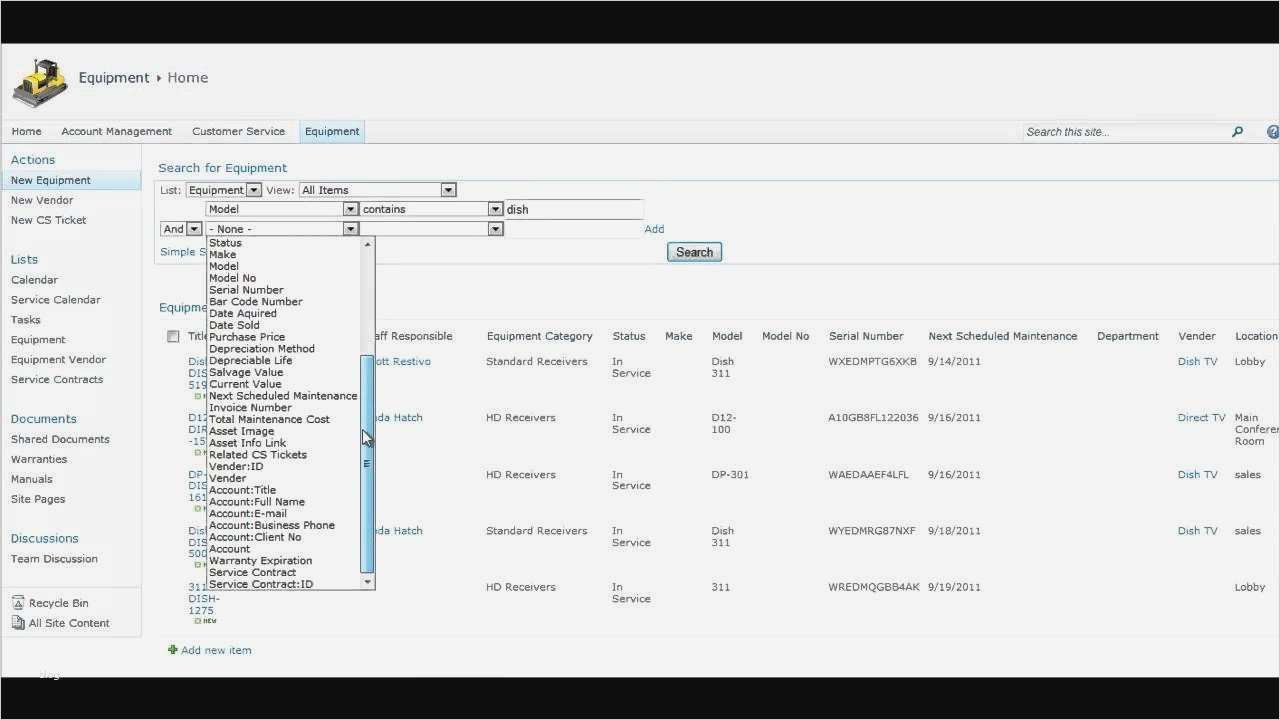1280x720 pixels.
Task: Click the arrow of the - None - field dropdown
Action: coord(350,229)
